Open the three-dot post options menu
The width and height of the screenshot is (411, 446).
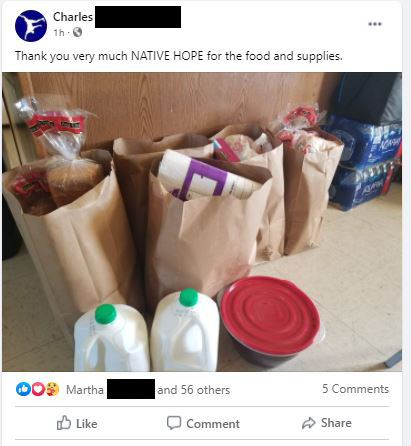(x=375, y=24)
